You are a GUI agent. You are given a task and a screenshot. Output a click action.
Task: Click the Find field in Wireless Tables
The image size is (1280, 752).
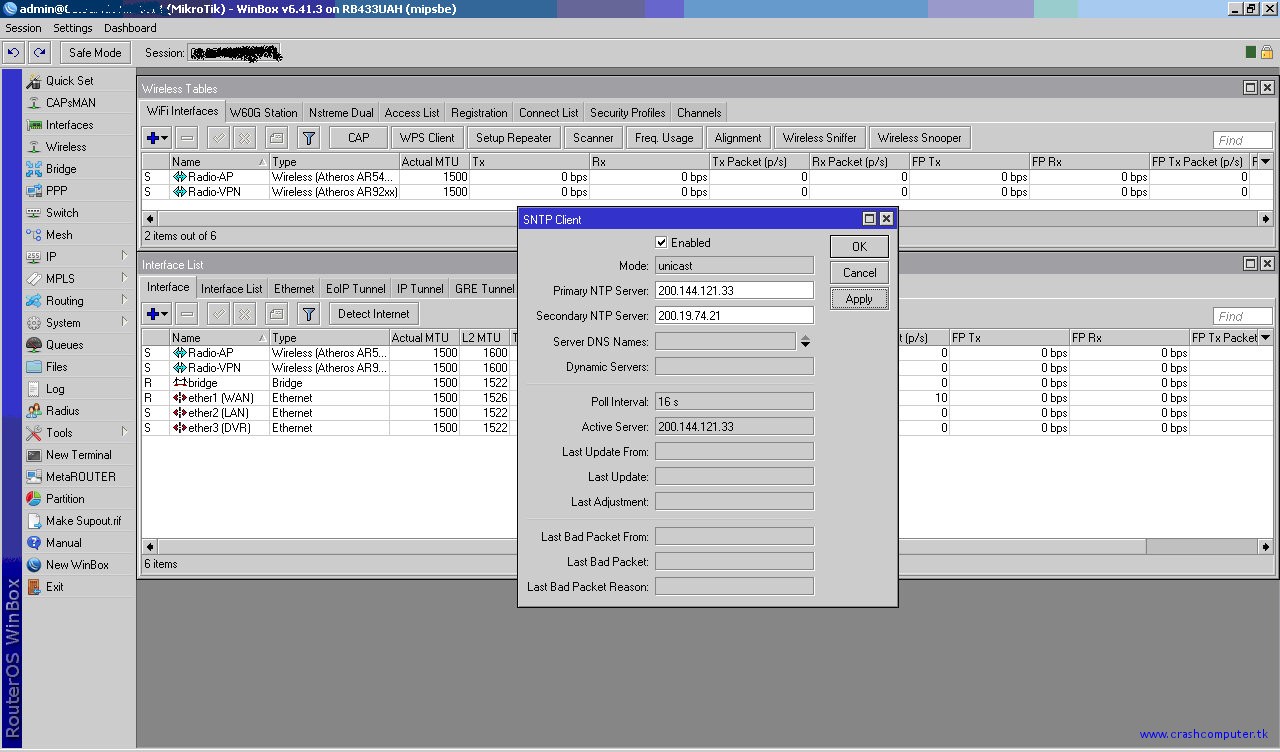(x=1243, y=140)
